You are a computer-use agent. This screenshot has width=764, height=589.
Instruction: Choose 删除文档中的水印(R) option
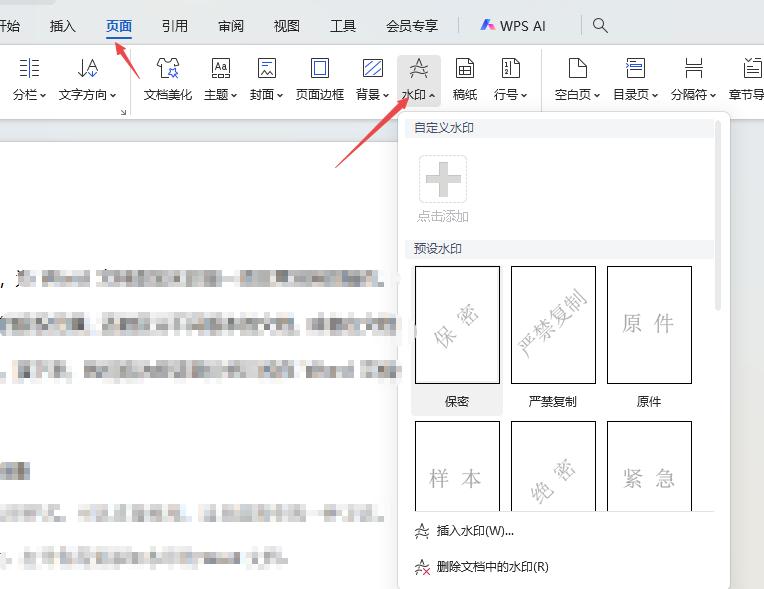click(x=492, y=567)
